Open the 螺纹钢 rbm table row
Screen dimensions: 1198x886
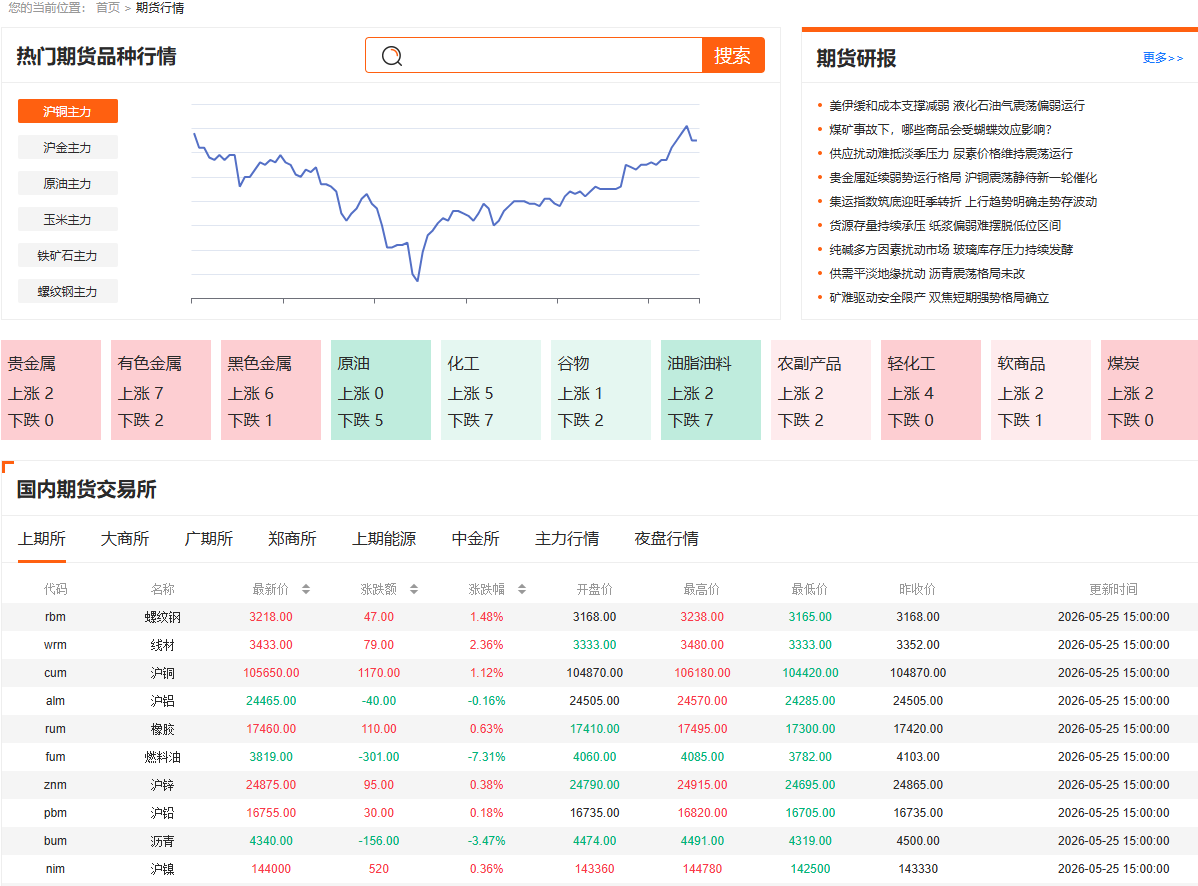599,617
